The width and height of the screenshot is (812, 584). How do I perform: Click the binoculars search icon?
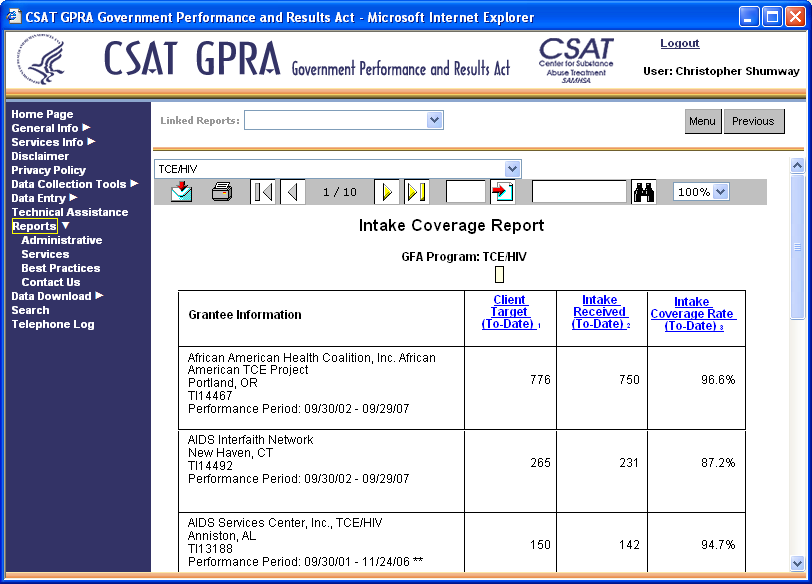click(644, 192)
